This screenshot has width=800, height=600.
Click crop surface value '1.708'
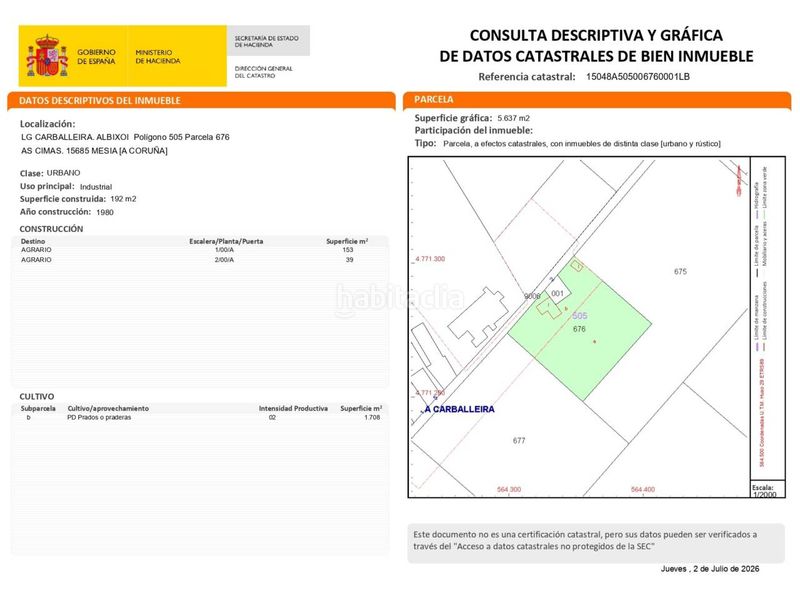click(372, 417)
